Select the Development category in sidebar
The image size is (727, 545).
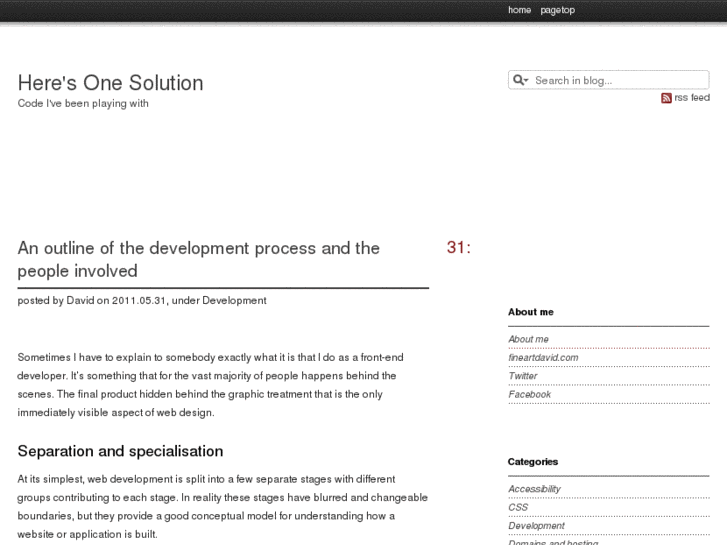coord(536,526)
